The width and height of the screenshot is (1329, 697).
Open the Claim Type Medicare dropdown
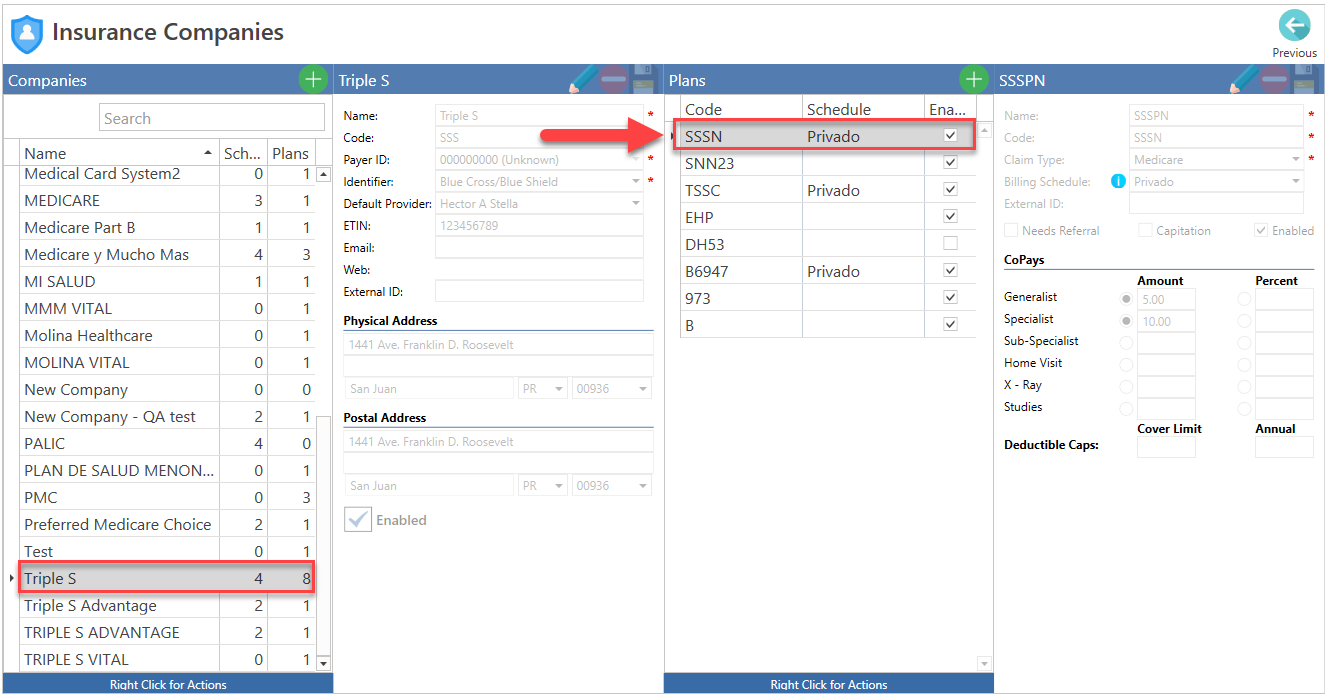[x=1296, y=160]
